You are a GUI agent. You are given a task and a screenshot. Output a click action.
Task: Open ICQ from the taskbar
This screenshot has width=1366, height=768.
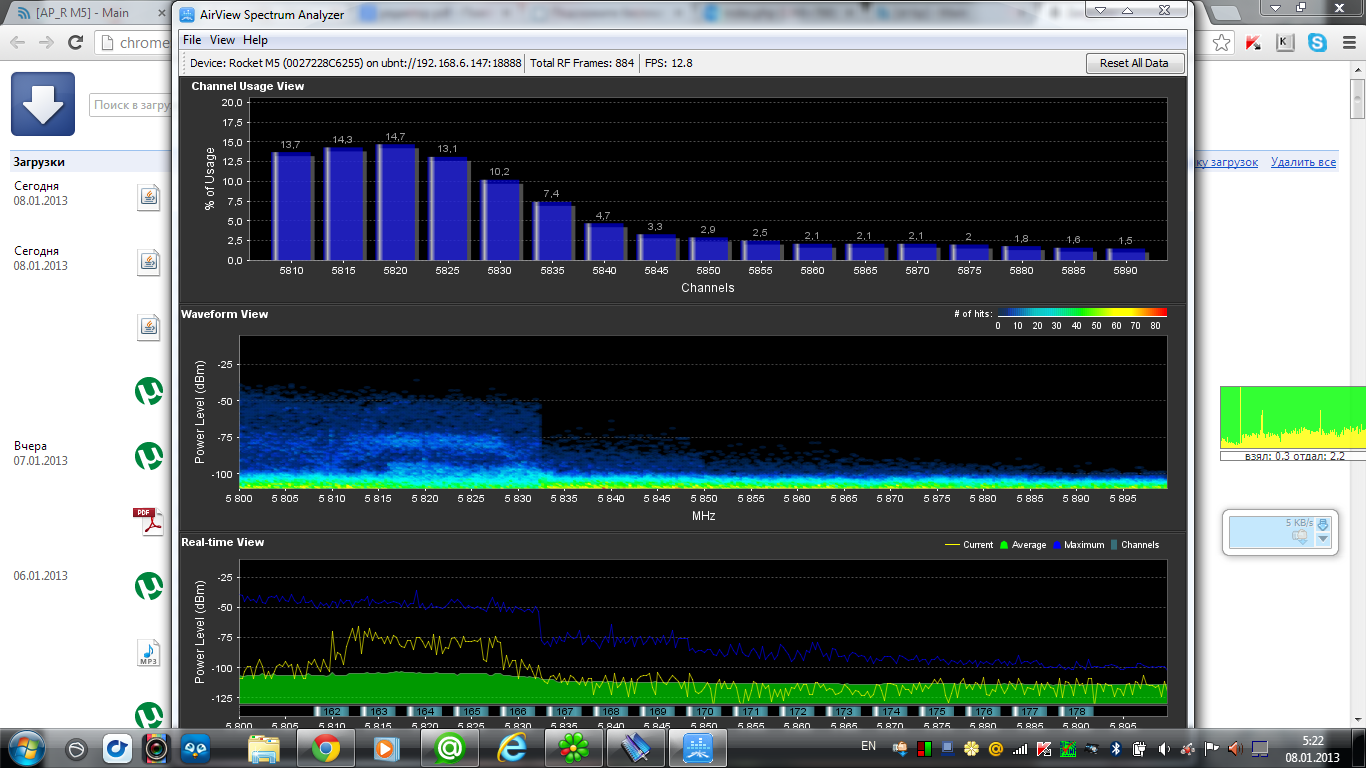tap(574, 747)
